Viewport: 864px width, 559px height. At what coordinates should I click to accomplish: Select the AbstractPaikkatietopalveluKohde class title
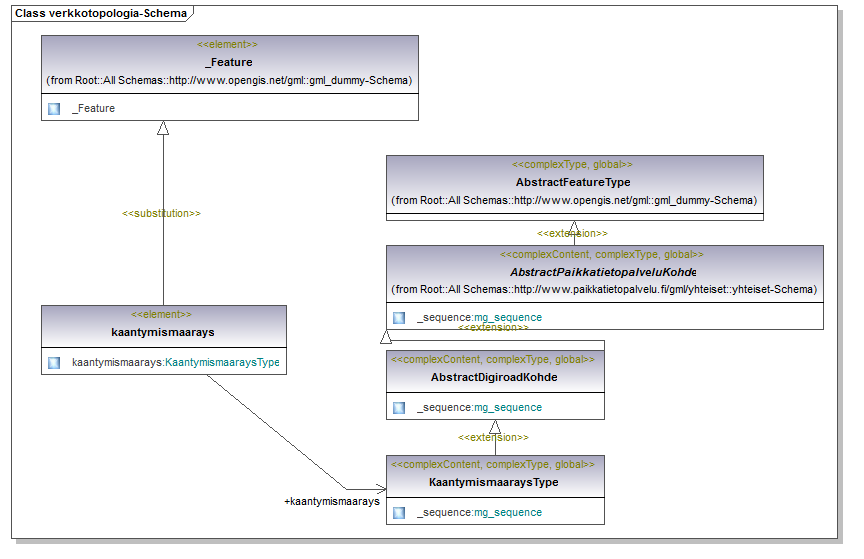click(x=603, y=272)
